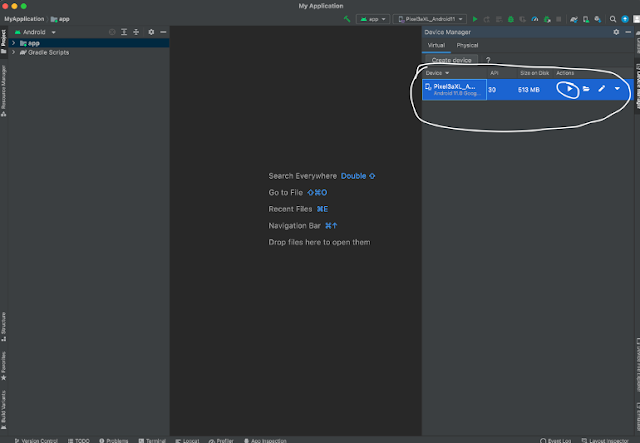Open the Logcat tool window tab
640x443 pixels.
pos(187,441)
